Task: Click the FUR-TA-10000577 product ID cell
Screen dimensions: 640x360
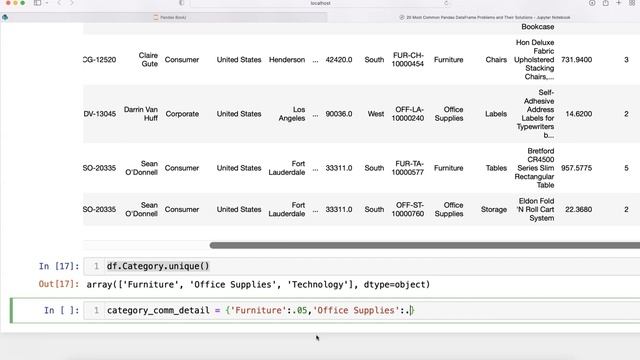Action: [408, 168]
